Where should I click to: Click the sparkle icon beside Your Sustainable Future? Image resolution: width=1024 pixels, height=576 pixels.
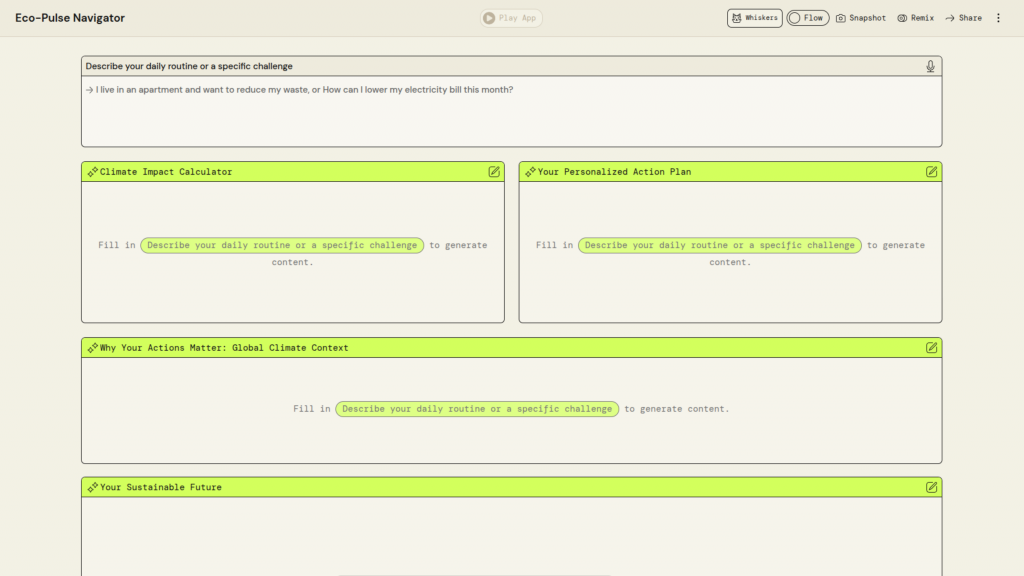[x=92, y=487]
